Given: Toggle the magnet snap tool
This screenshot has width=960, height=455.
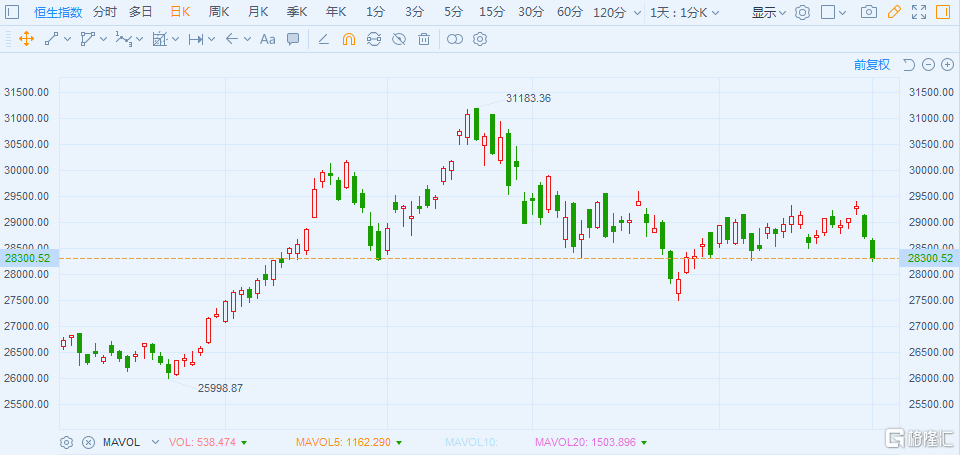Looking at the screenshot, I should (x=348, y=39).
